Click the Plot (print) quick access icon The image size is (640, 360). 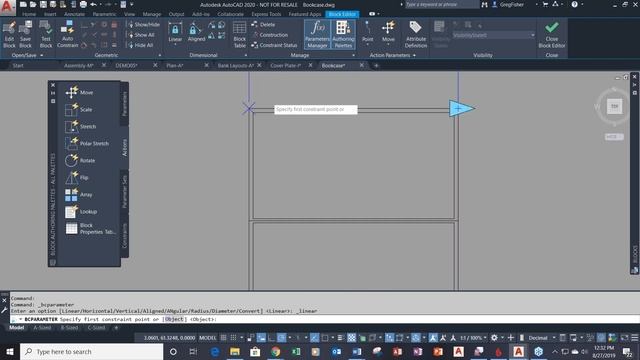tap(83, 4)
